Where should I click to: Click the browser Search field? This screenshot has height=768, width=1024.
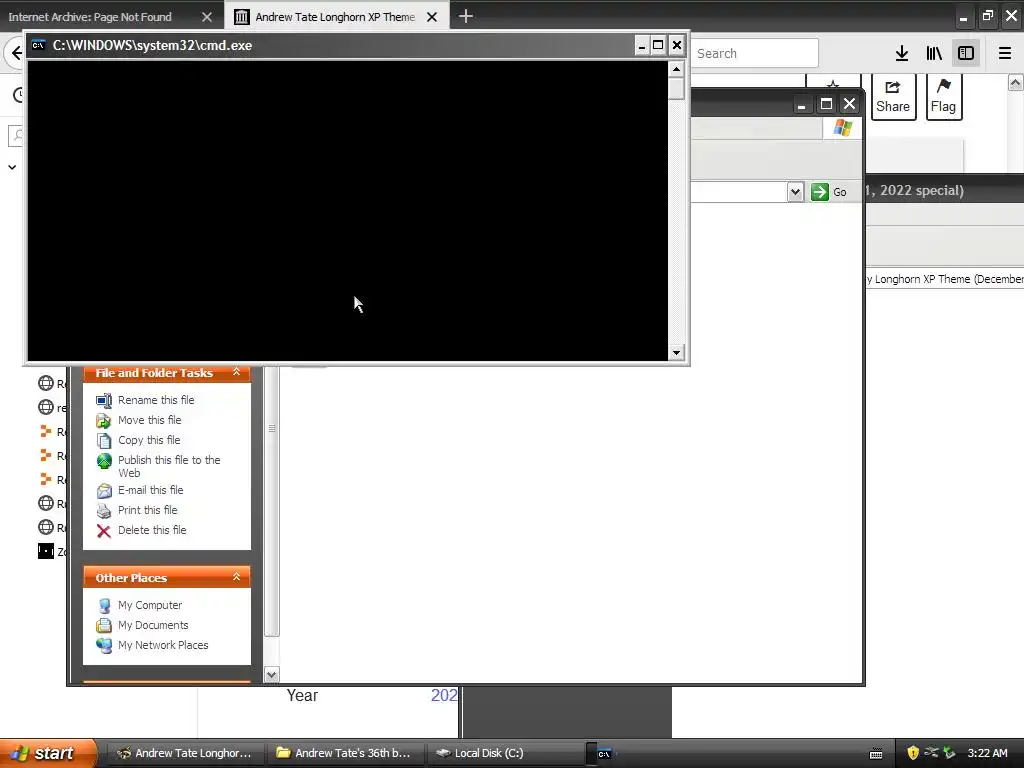(x=754, y=54)
